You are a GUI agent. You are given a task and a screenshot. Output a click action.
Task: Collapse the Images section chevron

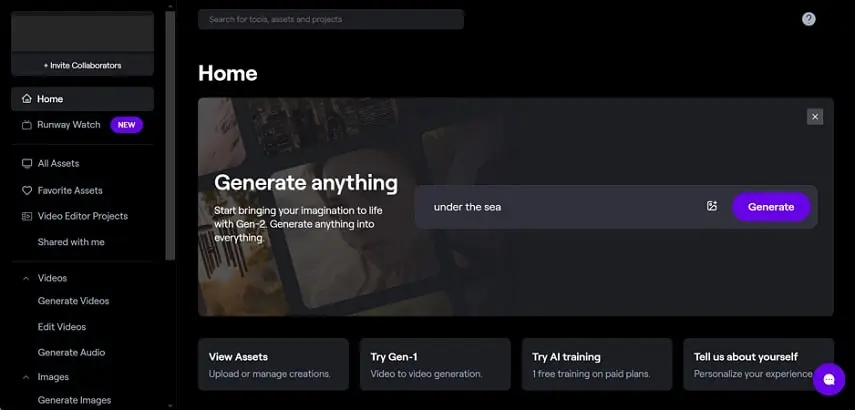coord(26,377)
